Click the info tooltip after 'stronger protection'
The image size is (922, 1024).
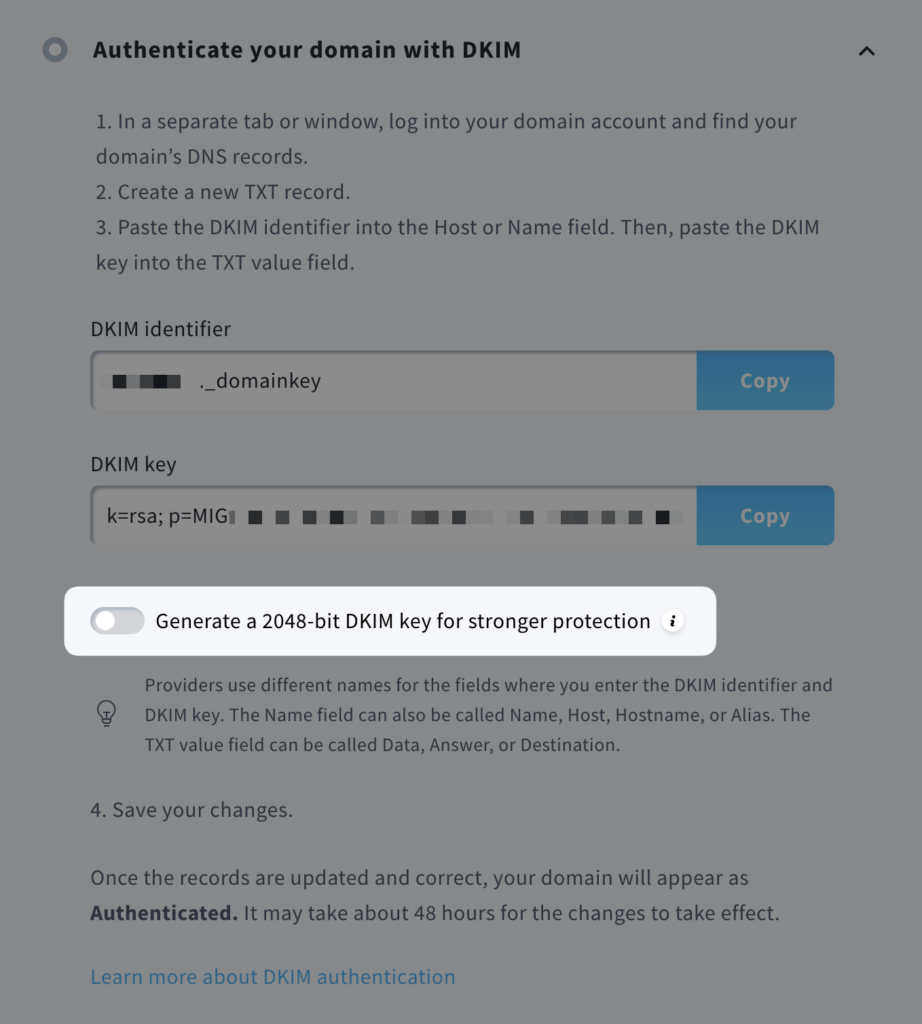click(674, 621)
